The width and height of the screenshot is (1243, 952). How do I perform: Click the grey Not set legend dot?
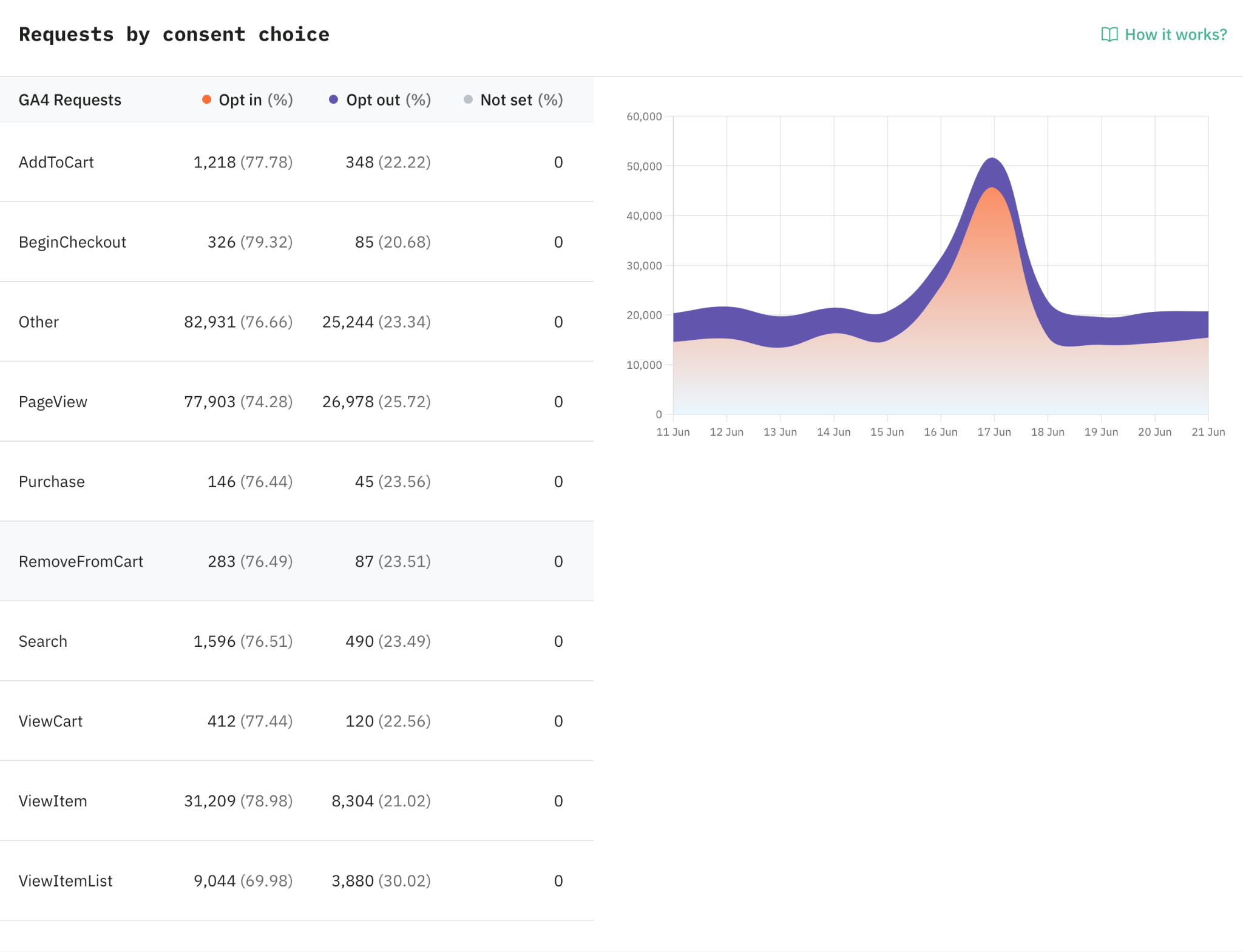click(x=468, y=100)
